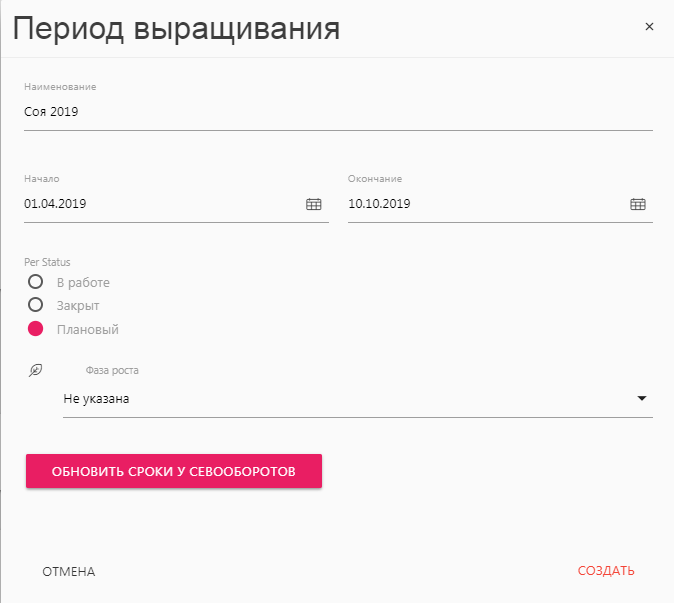Focus the Наименование field containing Соя 2019

[338, 112]
